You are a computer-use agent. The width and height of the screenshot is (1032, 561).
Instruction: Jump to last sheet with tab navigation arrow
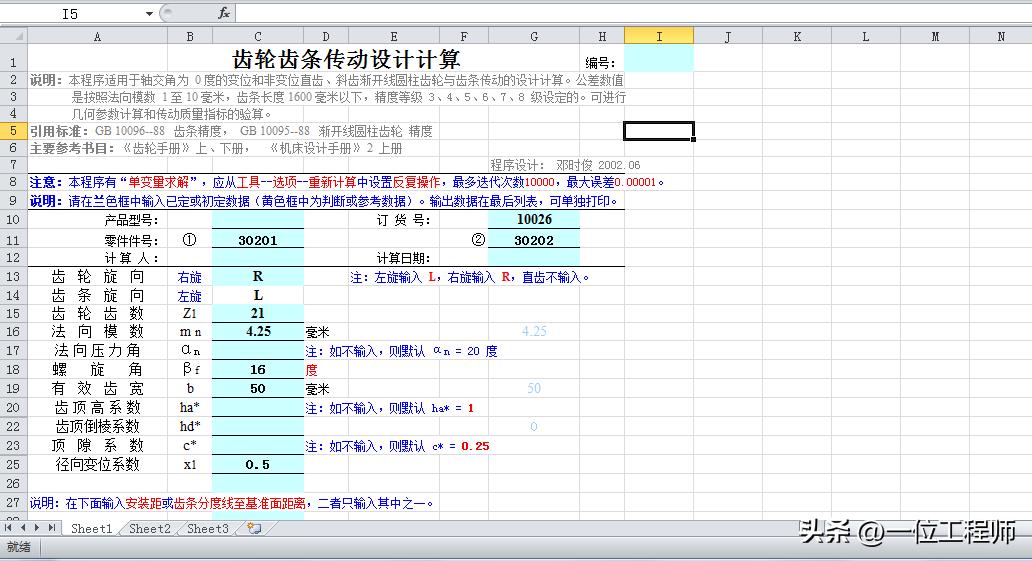click(51, 528)
